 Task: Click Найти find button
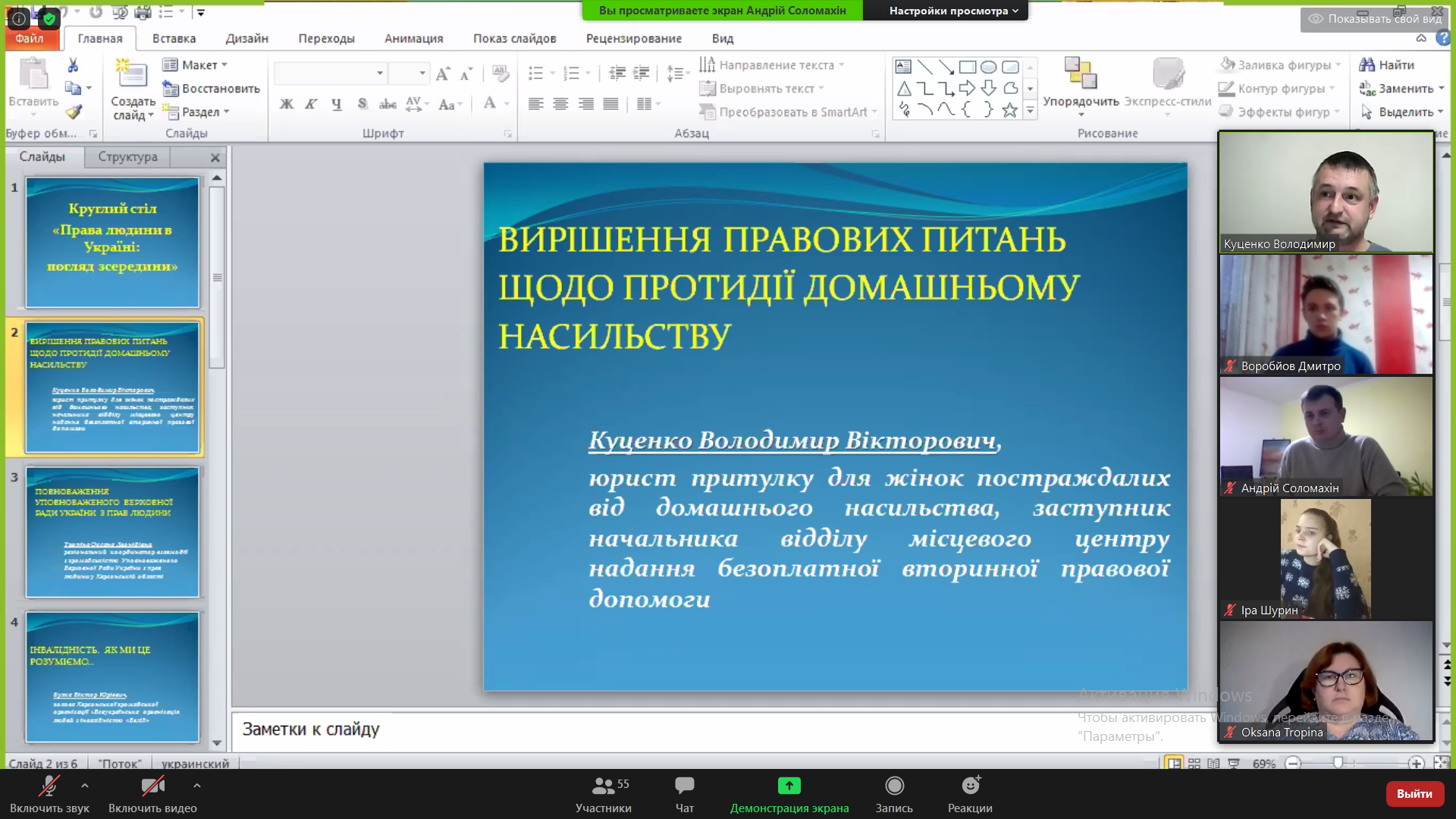click(1386, 65)
